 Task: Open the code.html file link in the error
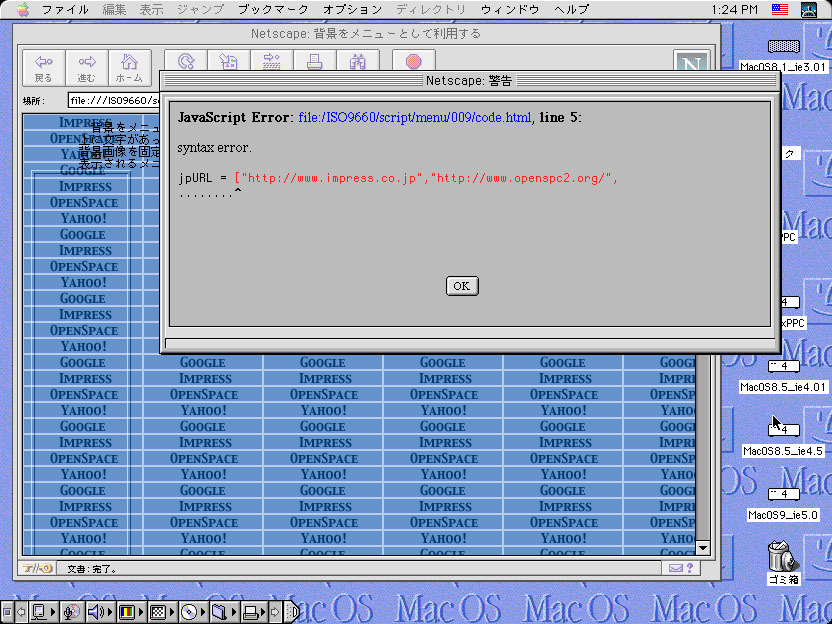pos(415,117)
